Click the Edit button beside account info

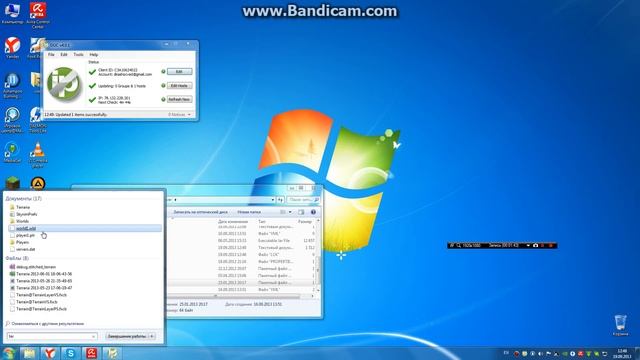coord(179,71)
